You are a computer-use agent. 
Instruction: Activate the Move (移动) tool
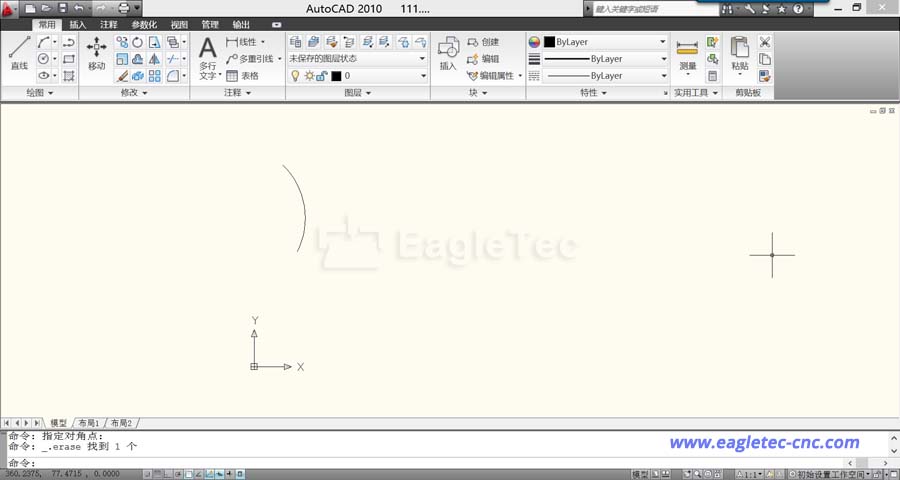(x=96, y=53)
